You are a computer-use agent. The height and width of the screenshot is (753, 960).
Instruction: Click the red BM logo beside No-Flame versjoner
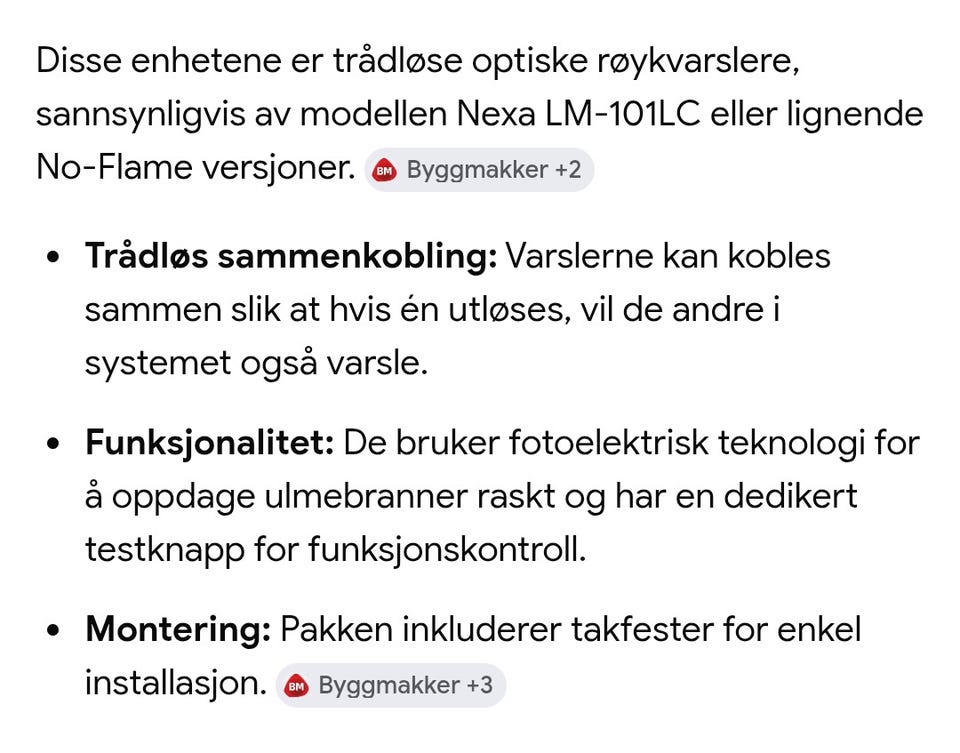point(384,170)
